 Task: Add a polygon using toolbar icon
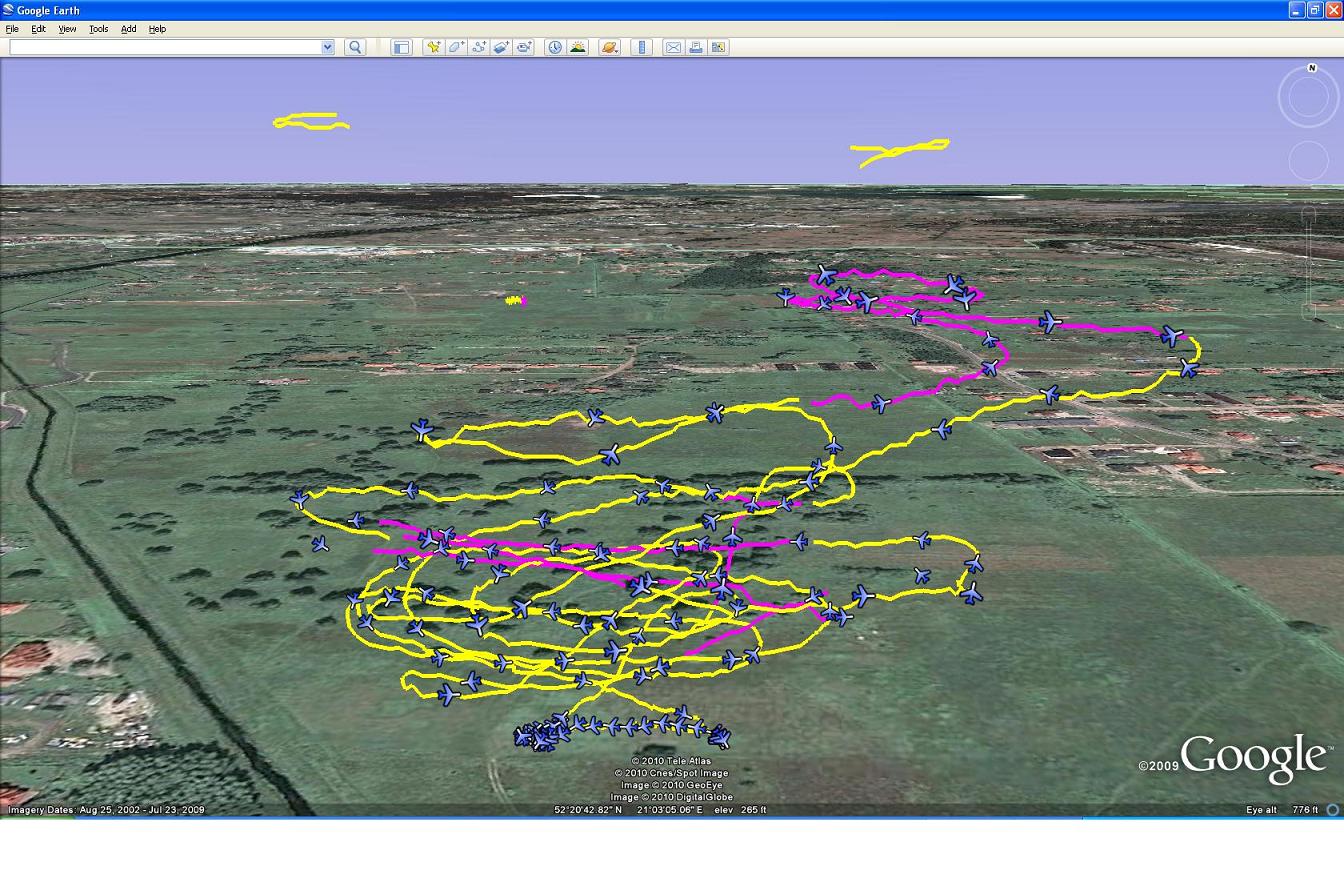pos(456,47)
